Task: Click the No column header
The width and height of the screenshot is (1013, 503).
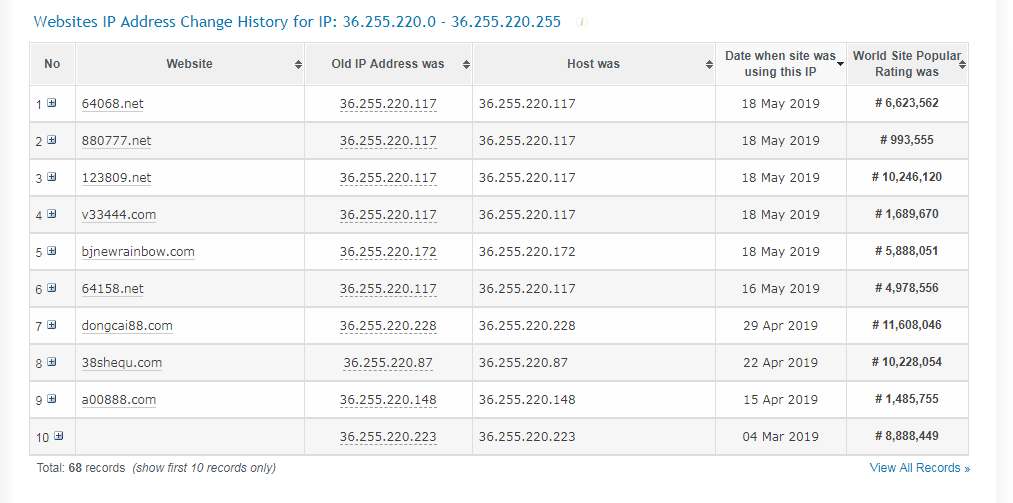Action: (52, 64)
